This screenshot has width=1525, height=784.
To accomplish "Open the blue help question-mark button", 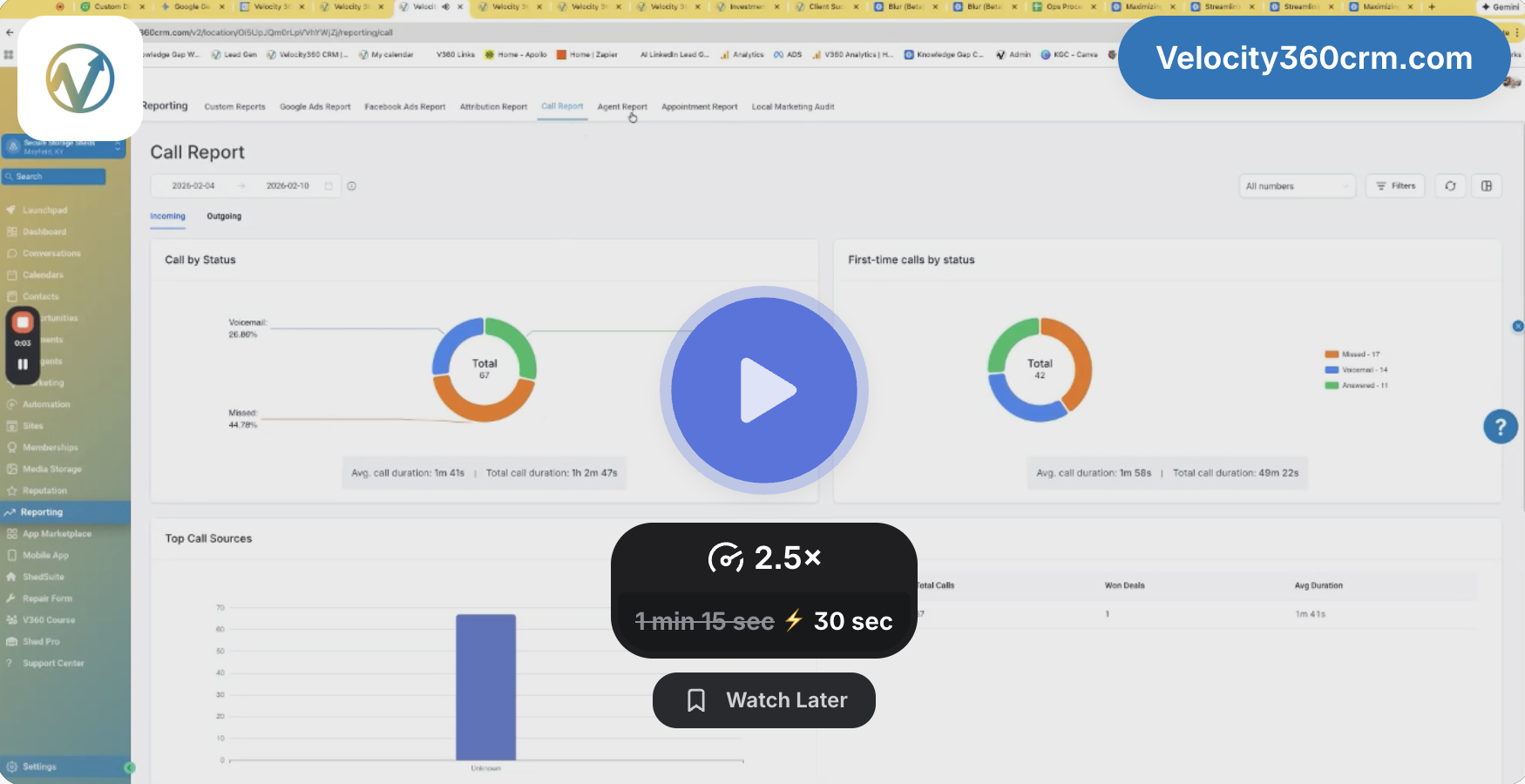I will [1501, 427].
